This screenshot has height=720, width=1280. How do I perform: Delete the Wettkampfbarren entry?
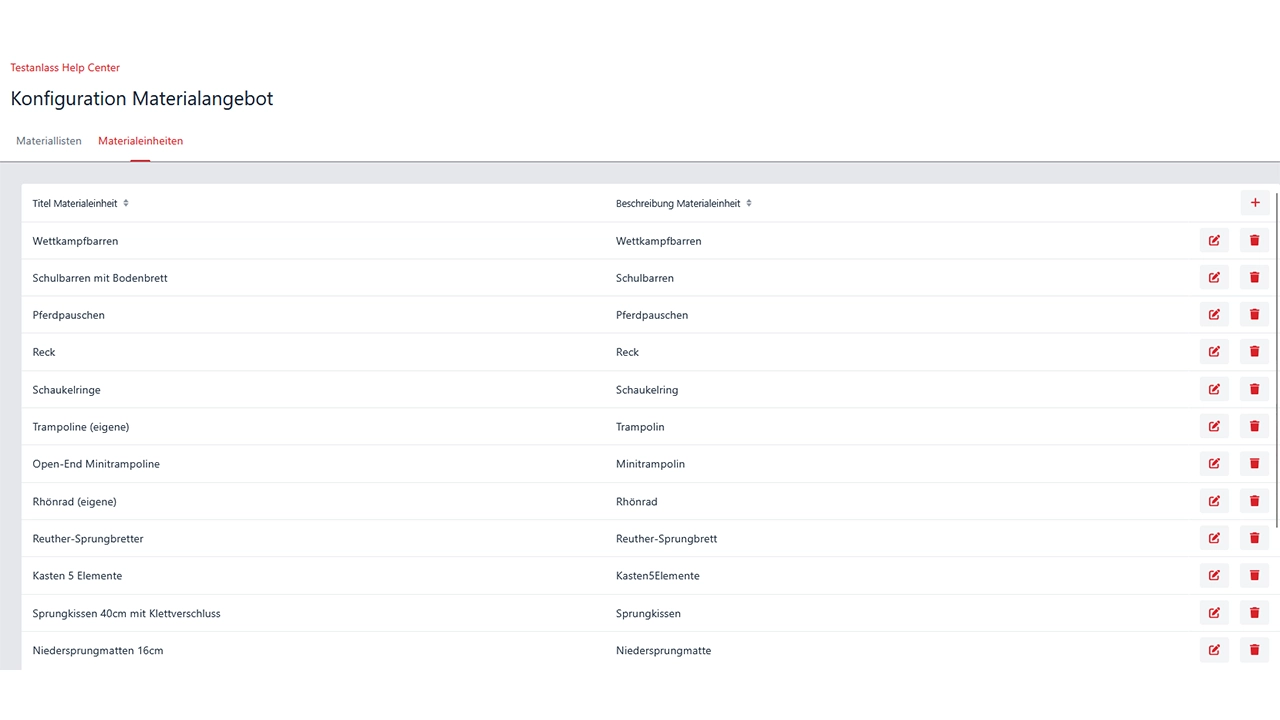pyautogui.click(x=1255, y=240)
